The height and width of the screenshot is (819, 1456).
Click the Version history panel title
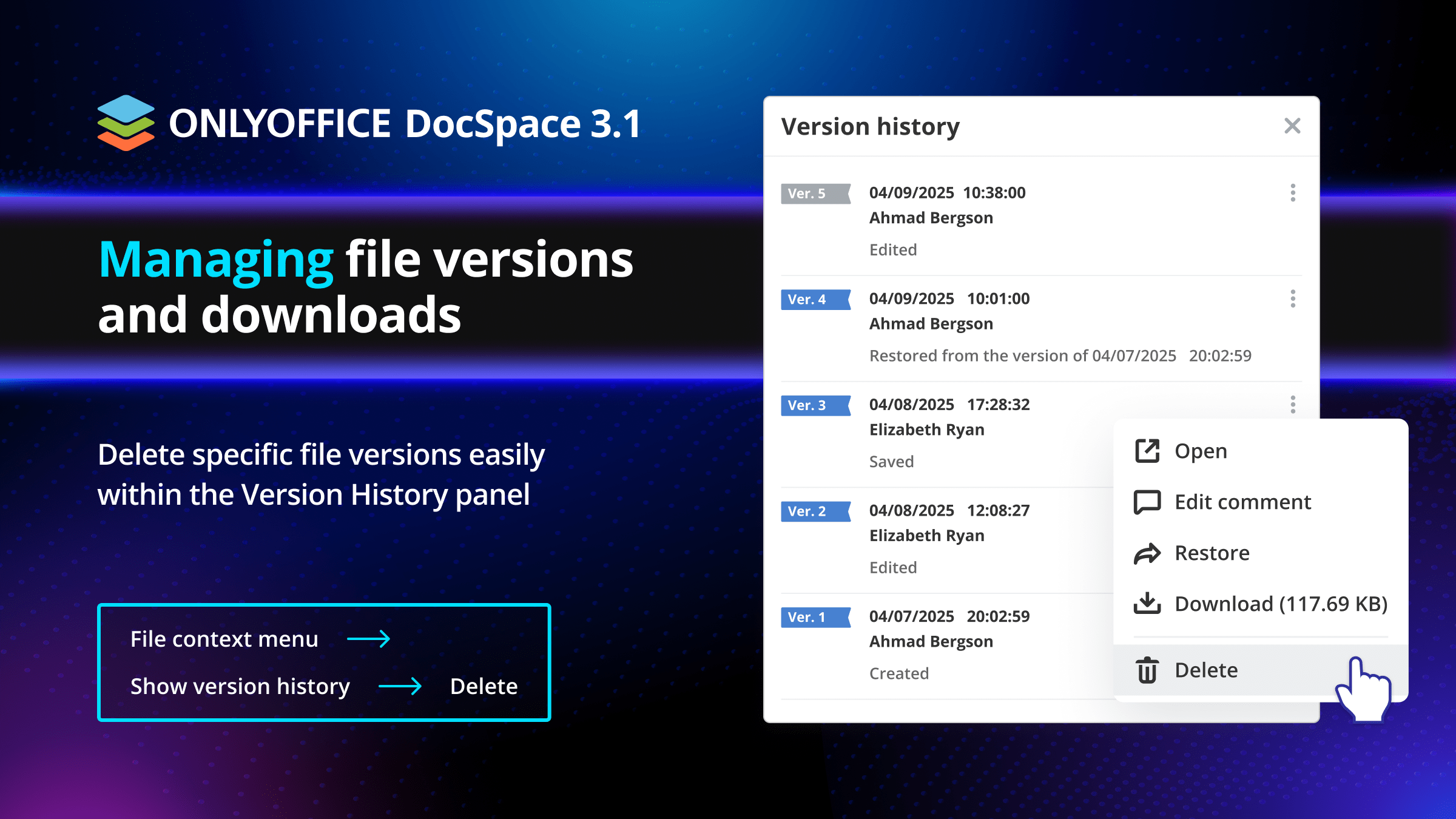click(870, 127)
